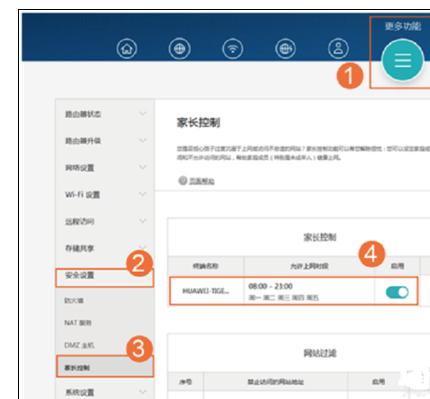Click the 家长控制 table title above device list

[x=319, y=237]
